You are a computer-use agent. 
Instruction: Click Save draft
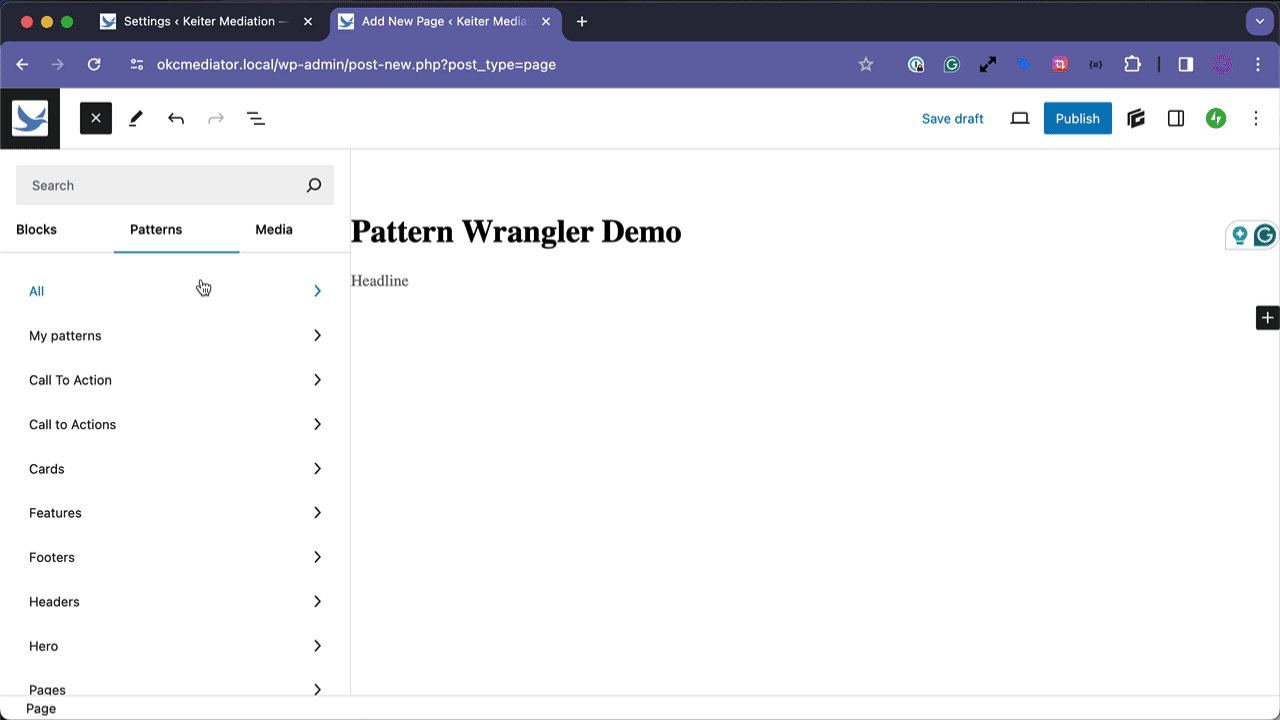point(953,118)
